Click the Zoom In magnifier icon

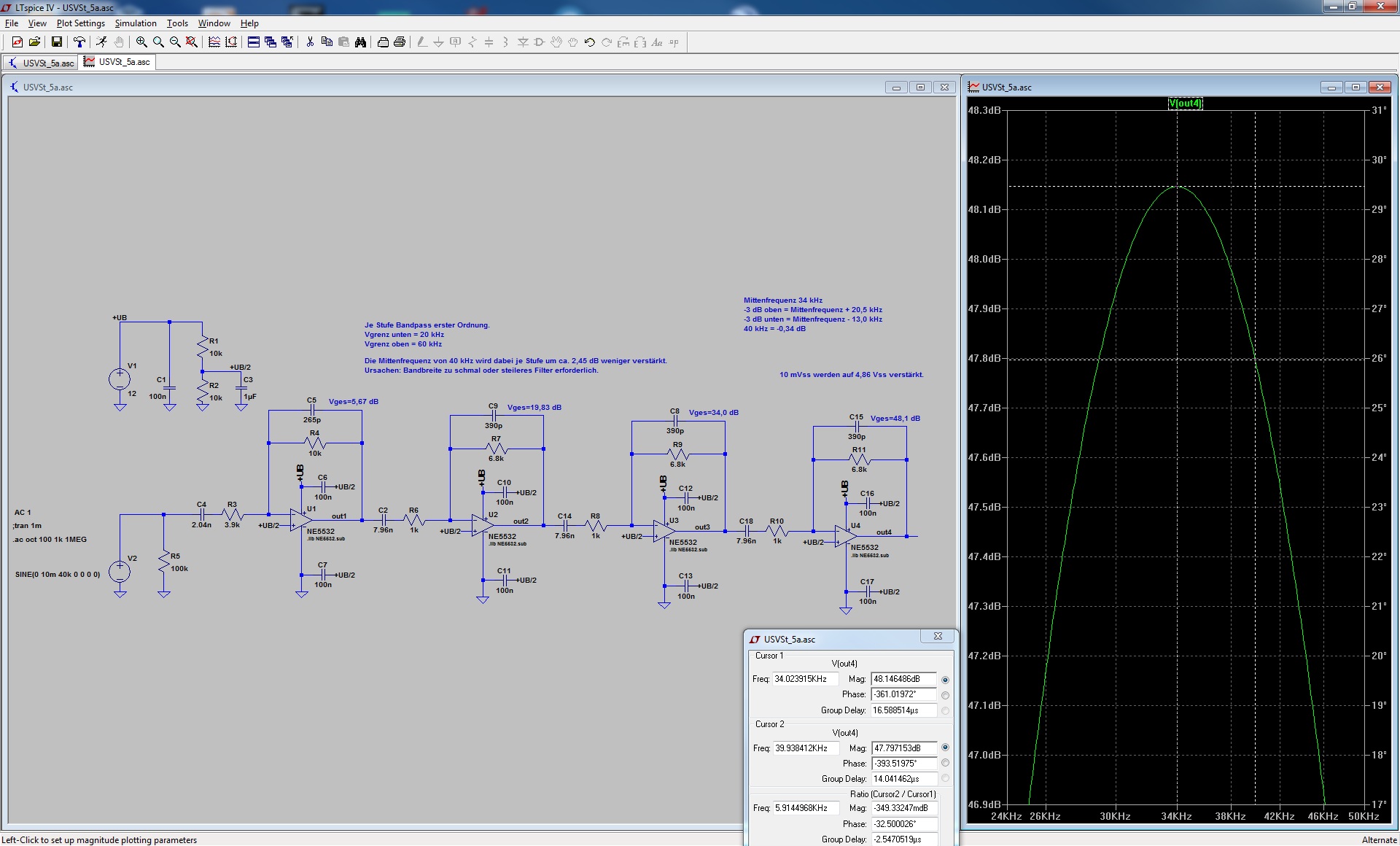pyautogui.click(x=141, y=42)
